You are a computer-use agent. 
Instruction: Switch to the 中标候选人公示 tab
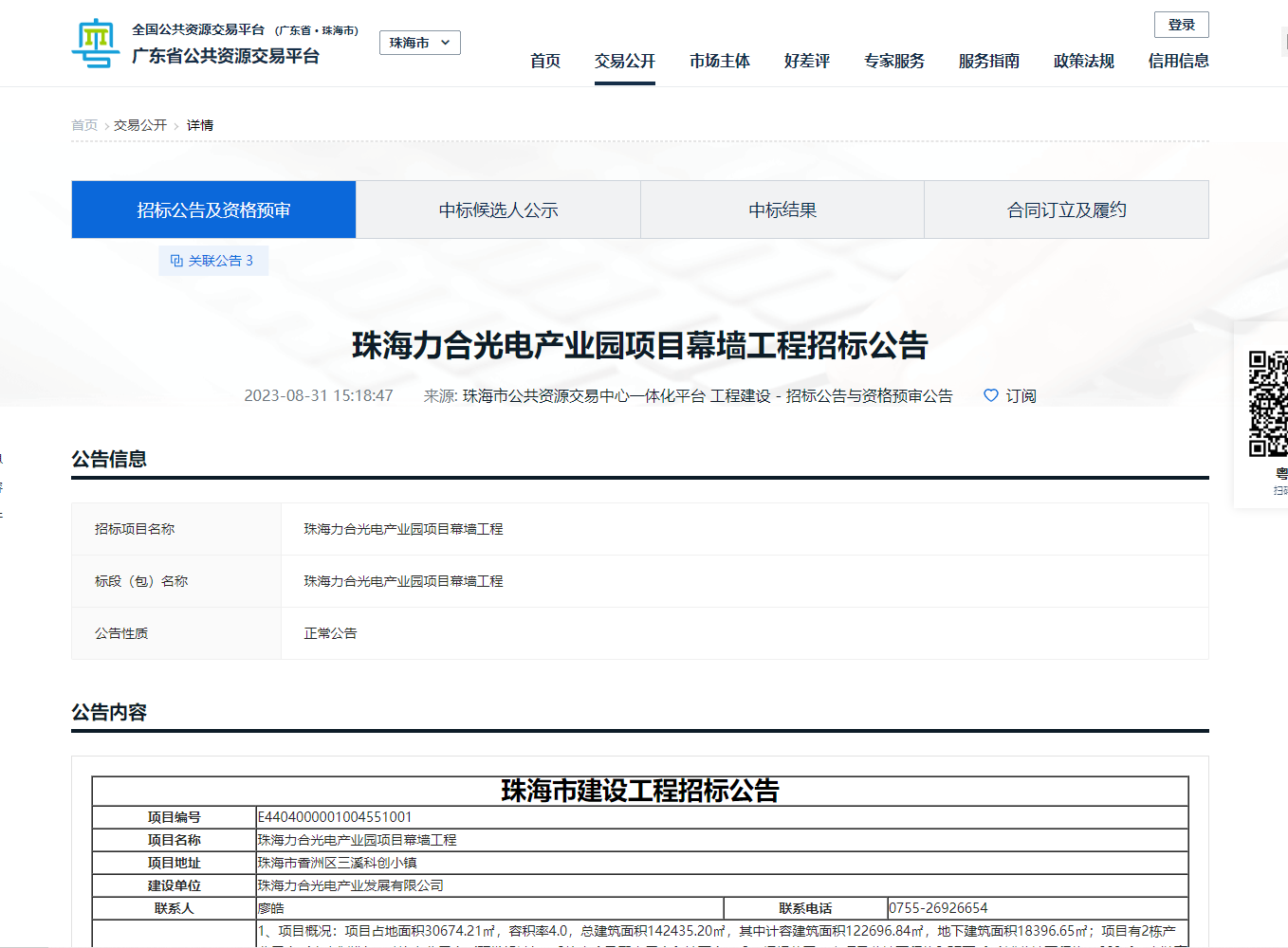pos(498,210)
